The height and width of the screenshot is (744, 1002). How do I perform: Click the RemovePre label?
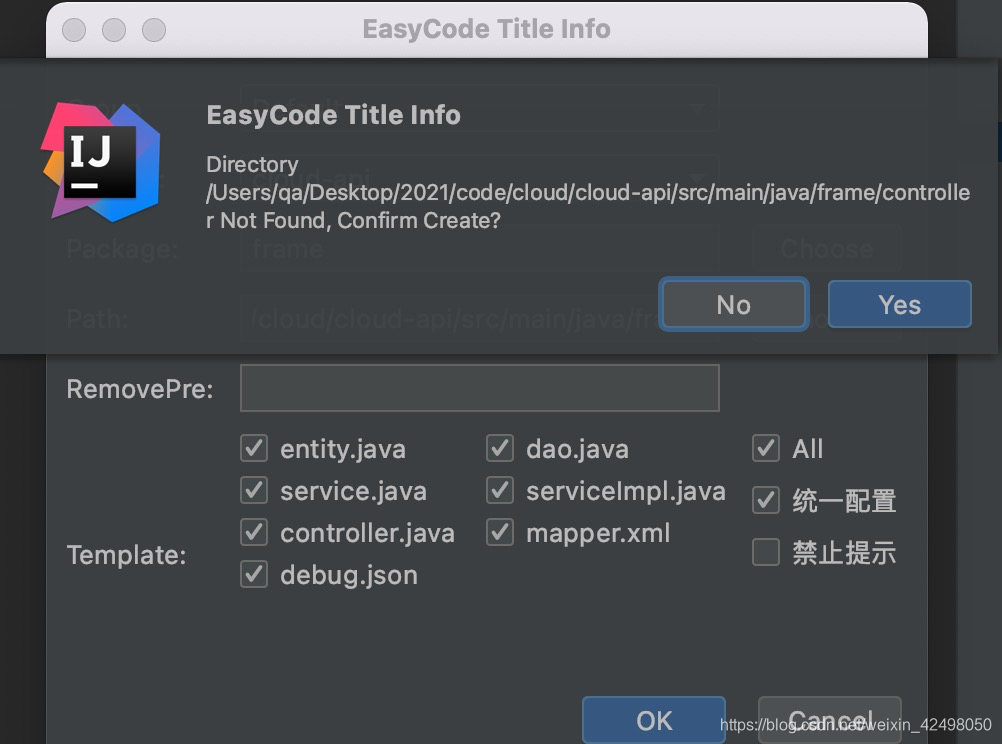[140, 389]
